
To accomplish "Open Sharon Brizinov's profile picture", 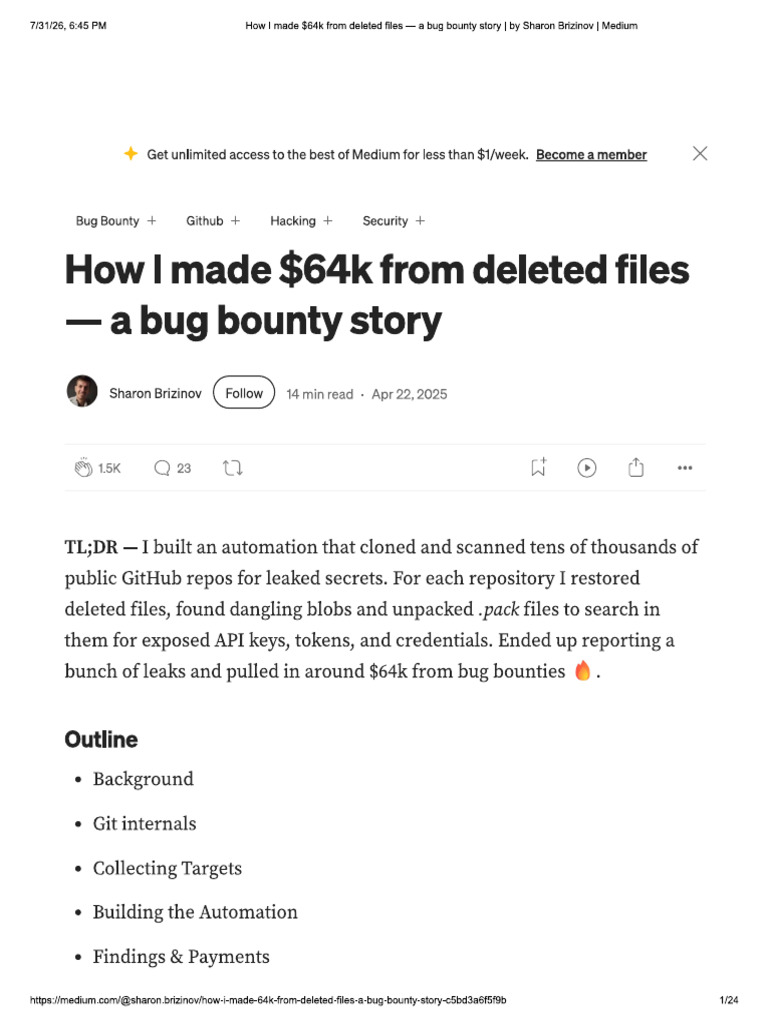I will [82, 391].
